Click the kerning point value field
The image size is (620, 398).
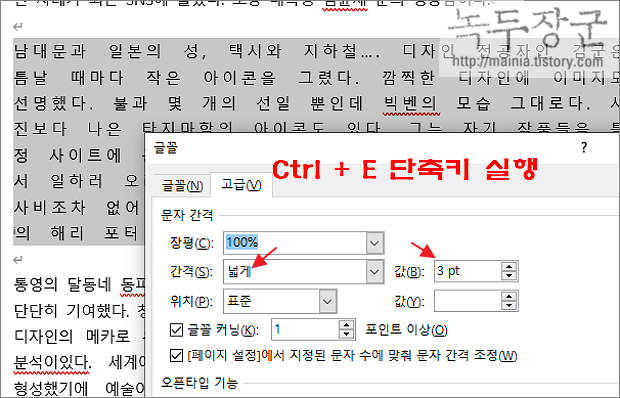pyautogui.click(x=305, y=329)
